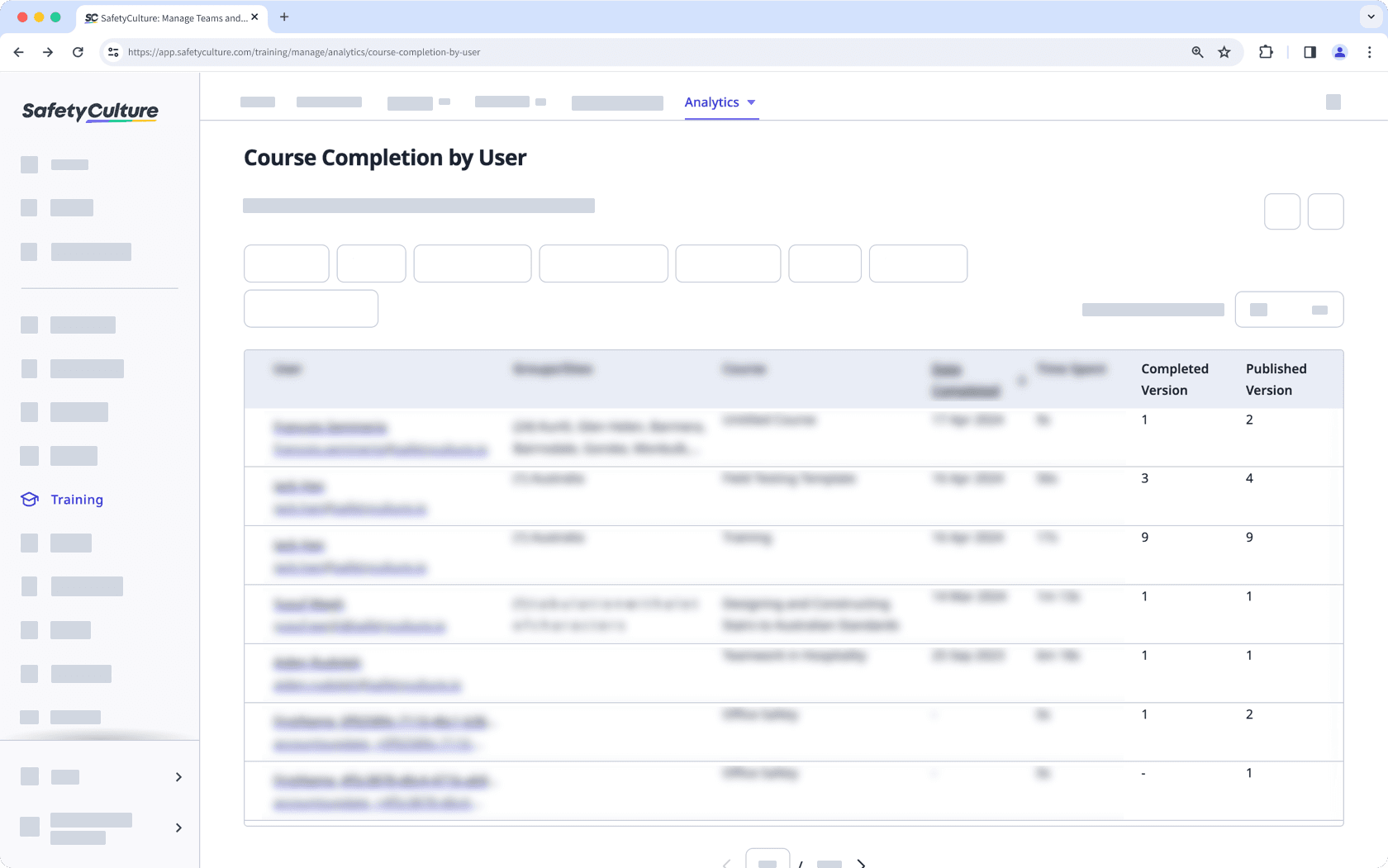Click the browser side panel icon

[x=1309, y=51]
